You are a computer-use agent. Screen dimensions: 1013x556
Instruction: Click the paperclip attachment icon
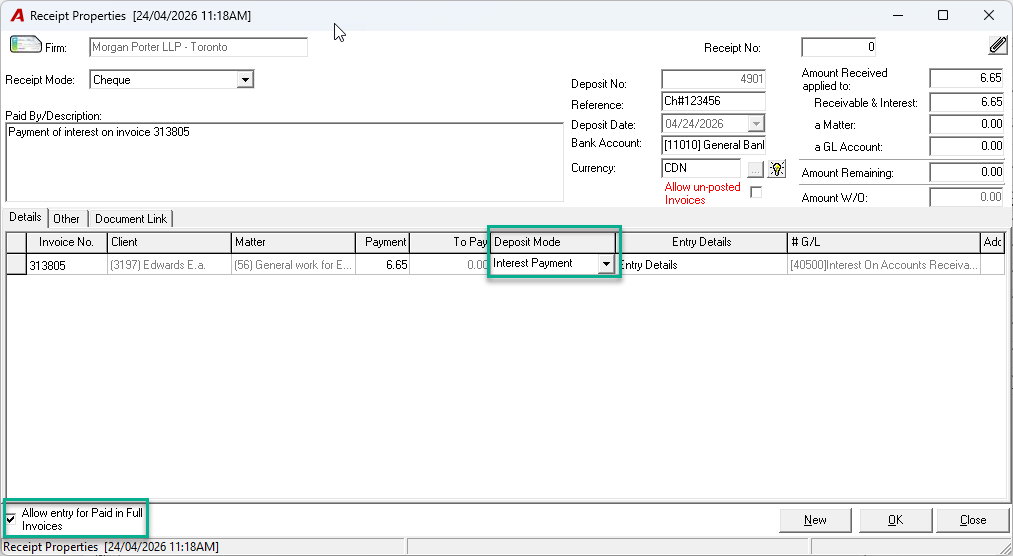pos(998,45)
